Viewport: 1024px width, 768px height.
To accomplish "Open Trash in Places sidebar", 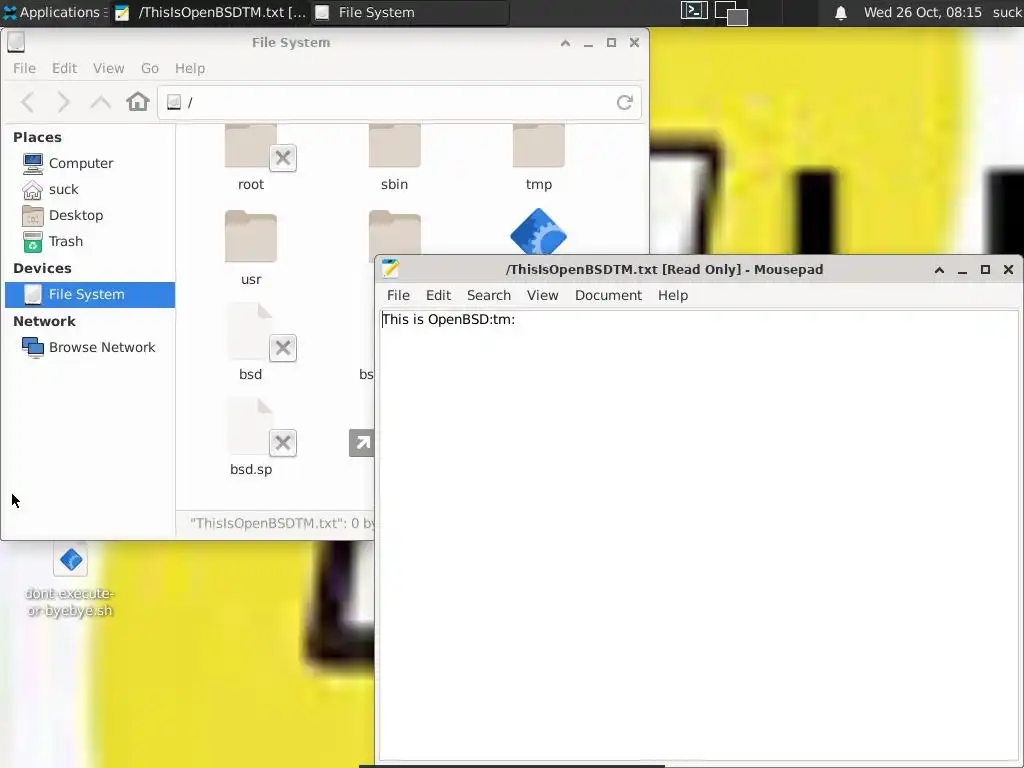I will coord(52,242).
